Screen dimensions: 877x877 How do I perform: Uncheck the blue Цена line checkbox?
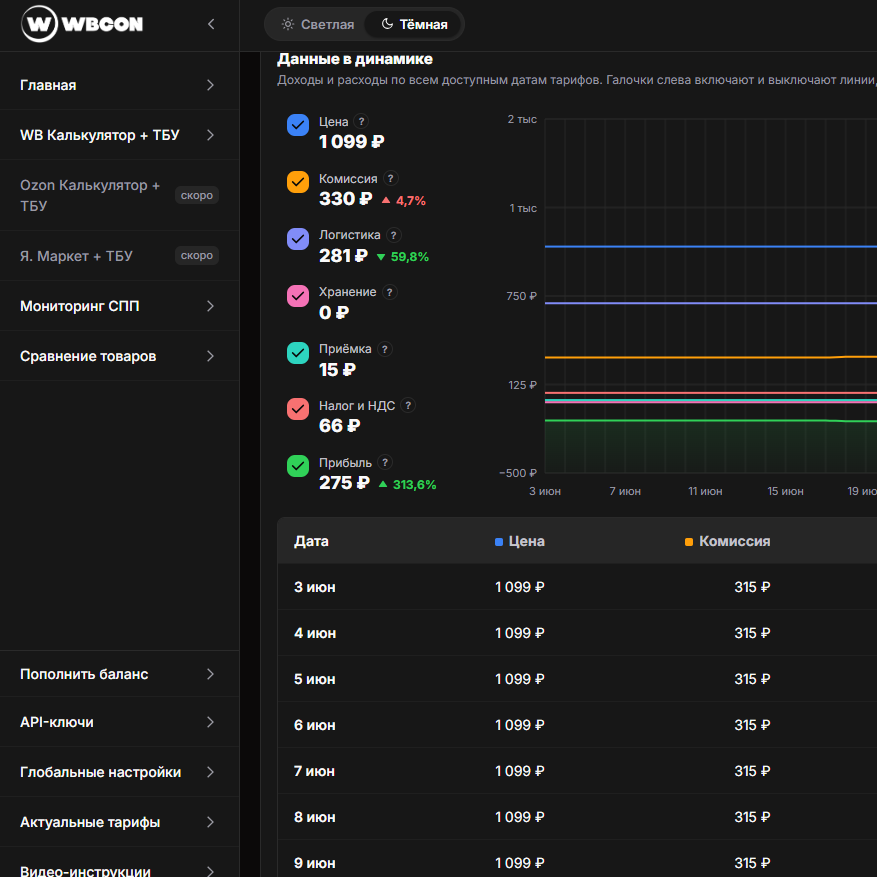click(298, 125)
